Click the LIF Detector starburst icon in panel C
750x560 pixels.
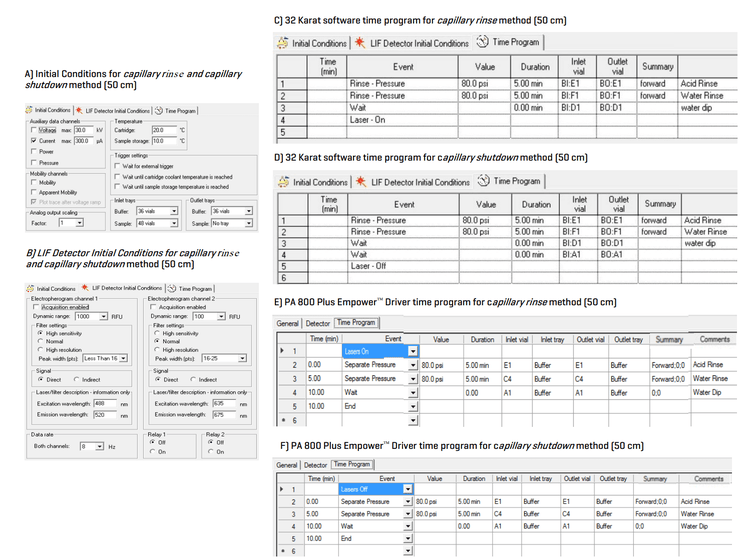point(356,43)
